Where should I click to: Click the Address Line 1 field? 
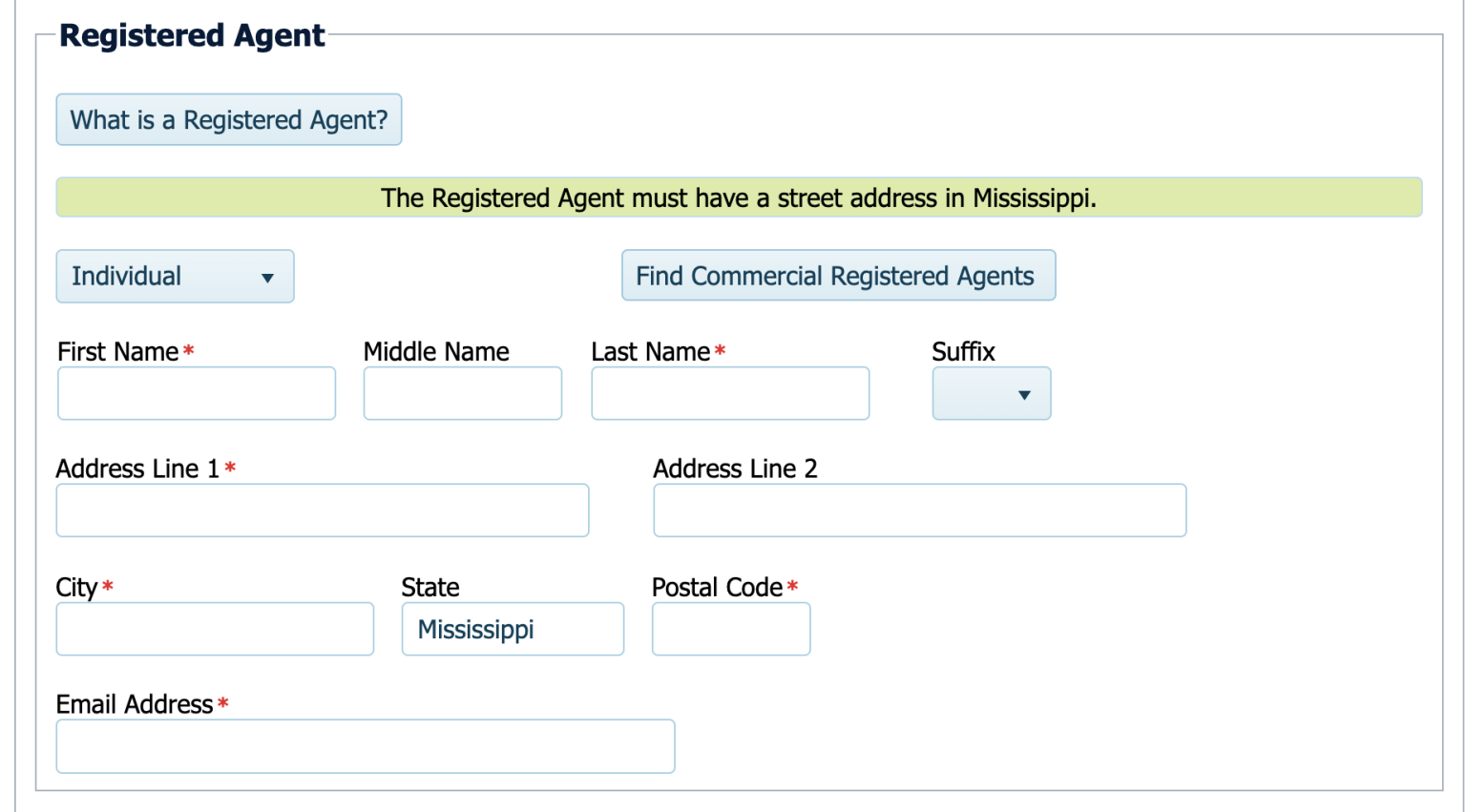click(323, 510)
